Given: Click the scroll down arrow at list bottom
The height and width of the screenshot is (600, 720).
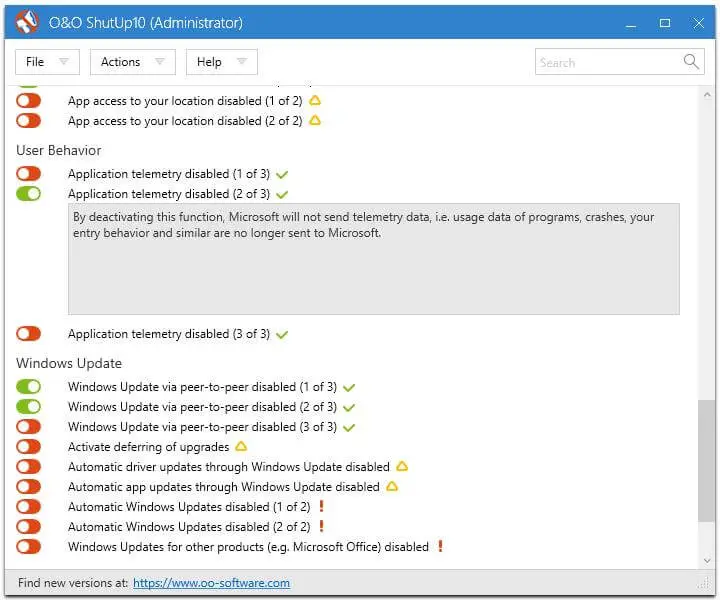Looking at the screenshot, I should click(707, 561).
